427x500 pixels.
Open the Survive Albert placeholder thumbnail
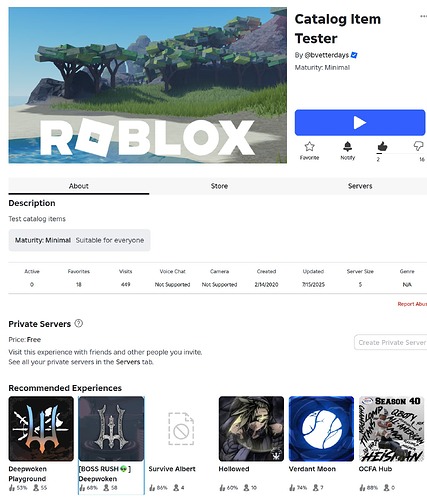(x=181, y=429)
